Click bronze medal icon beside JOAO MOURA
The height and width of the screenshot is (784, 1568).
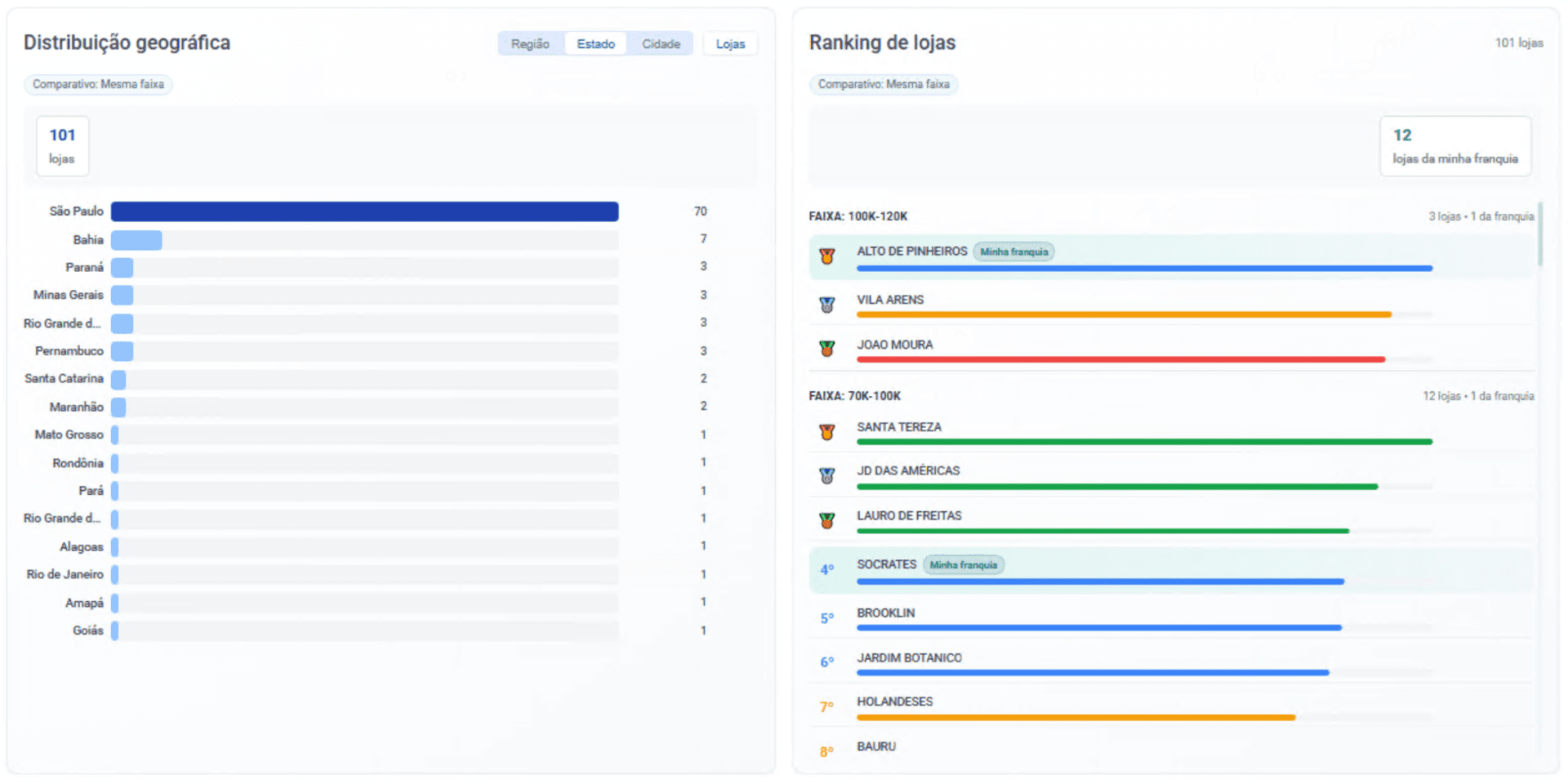pos(826,350)
